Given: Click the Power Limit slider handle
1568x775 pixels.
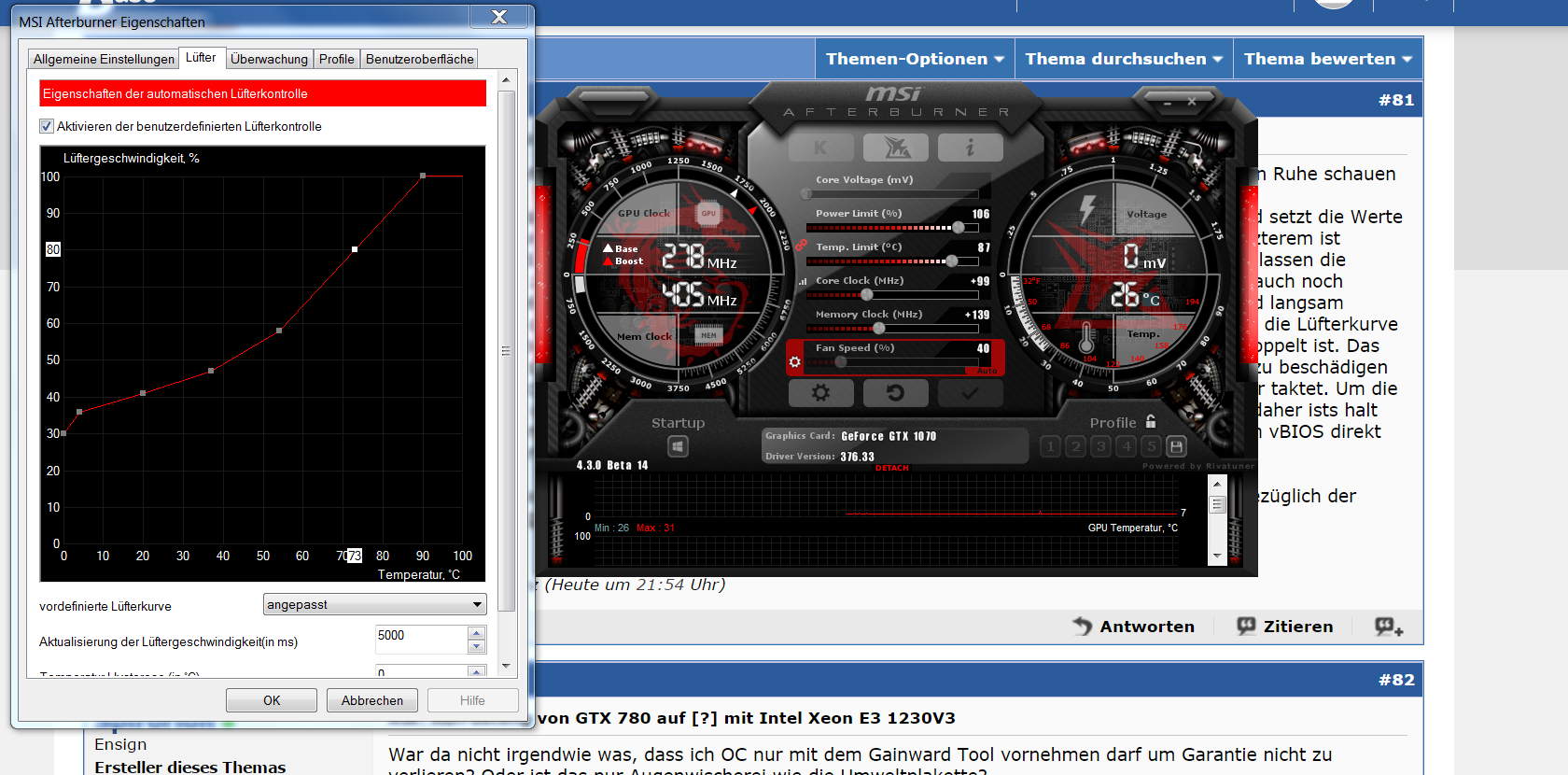Looking at the screenshot, I should (958, 227).
